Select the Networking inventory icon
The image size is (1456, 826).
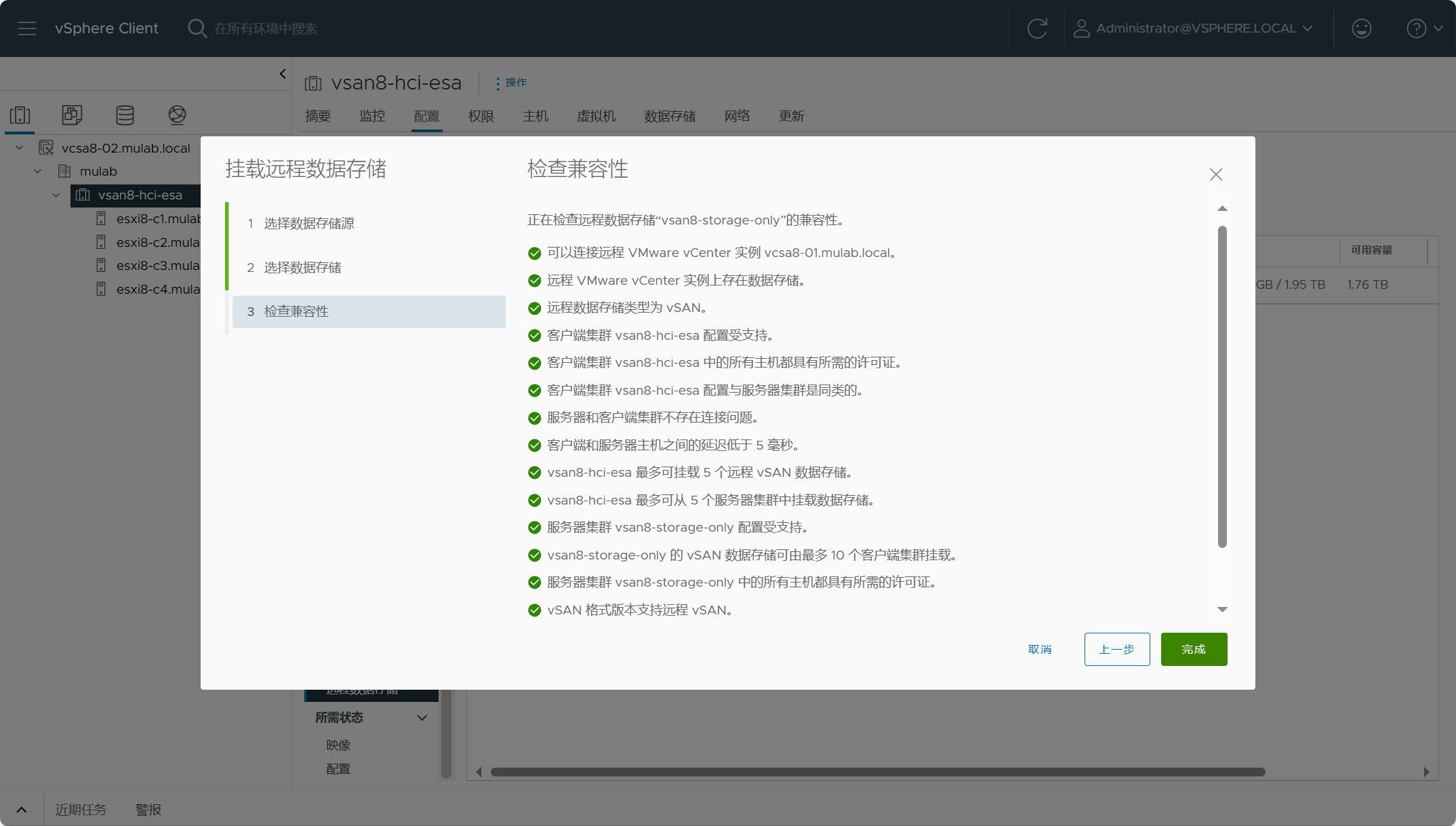click(177, 115)
